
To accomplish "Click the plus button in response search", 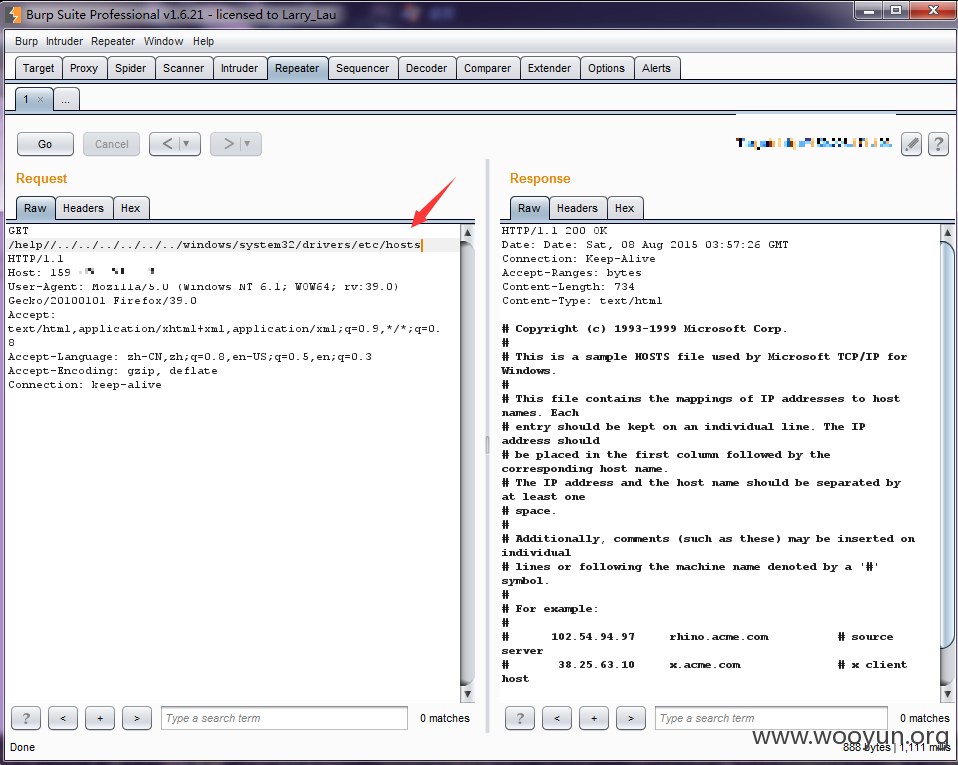I will click(x=594, y=718).
